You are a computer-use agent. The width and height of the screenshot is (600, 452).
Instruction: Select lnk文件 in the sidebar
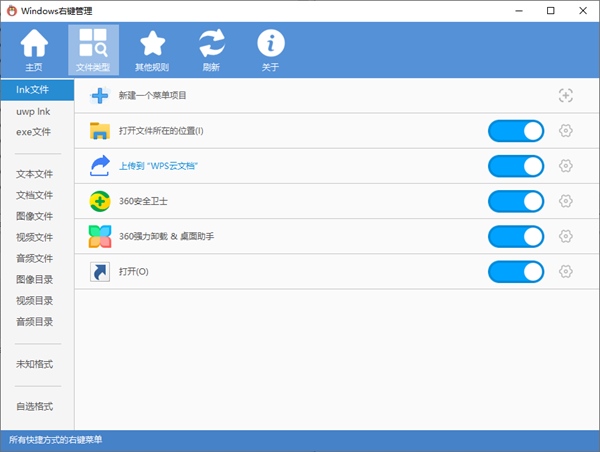[37, 90]
